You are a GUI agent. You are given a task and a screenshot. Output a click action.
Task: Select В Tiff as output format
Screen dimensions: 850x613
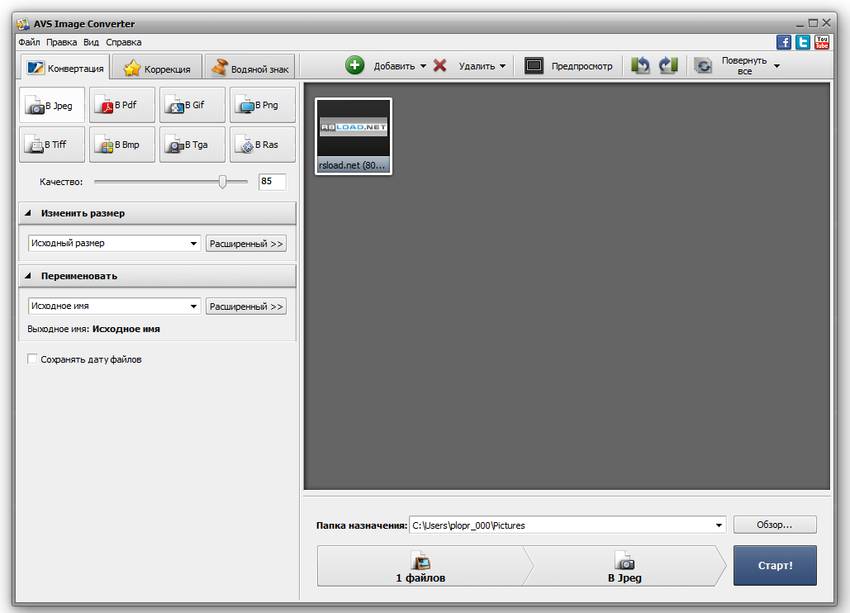(51, 144)
